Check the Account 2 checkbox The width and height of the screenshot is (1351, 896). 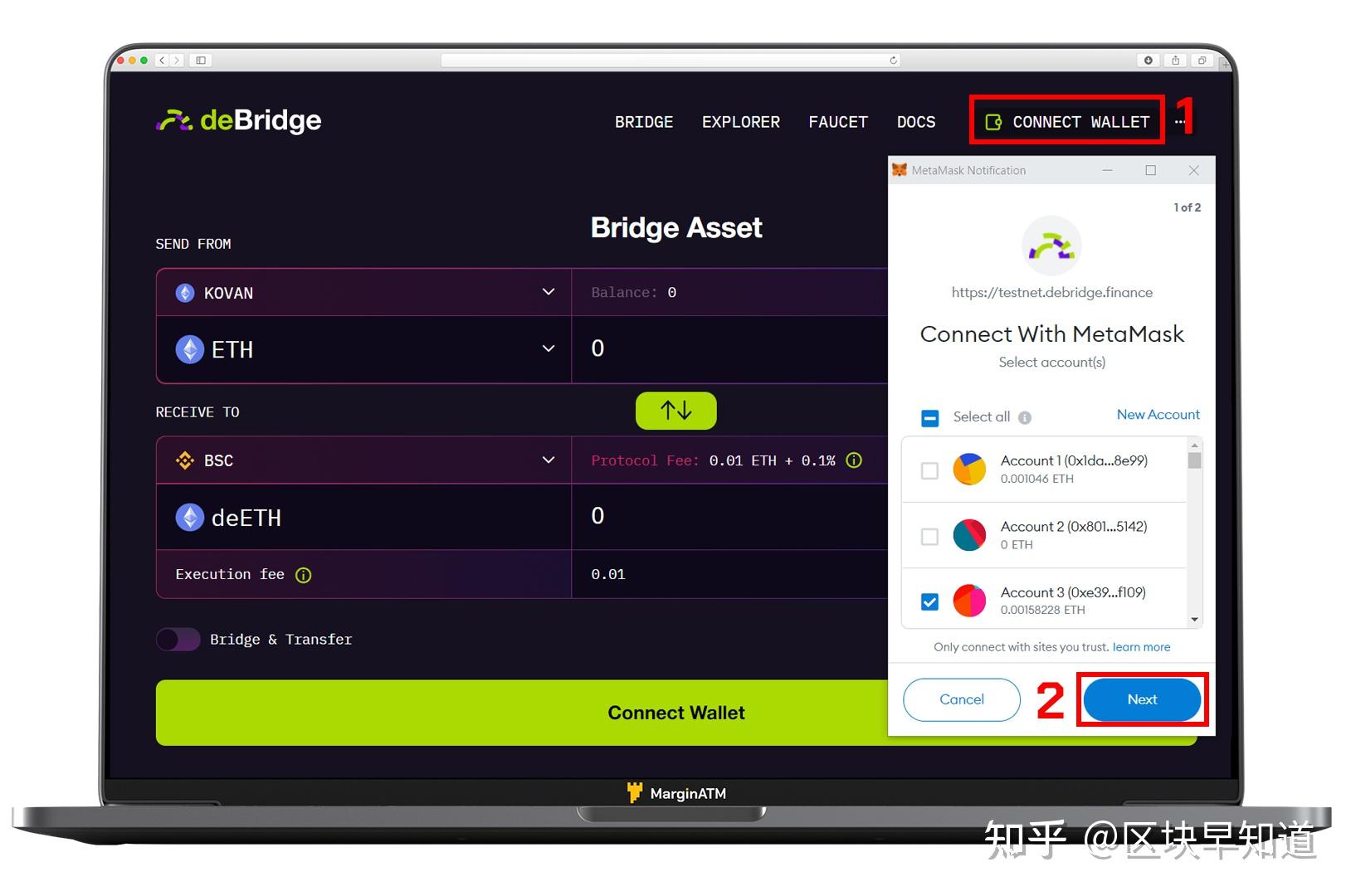[930, 537]
